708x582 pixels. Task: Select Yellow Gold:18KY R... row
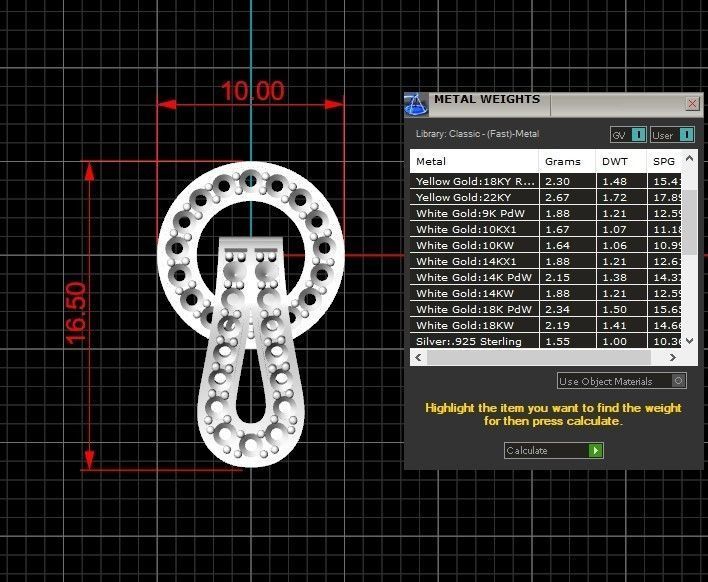[545, 181]
